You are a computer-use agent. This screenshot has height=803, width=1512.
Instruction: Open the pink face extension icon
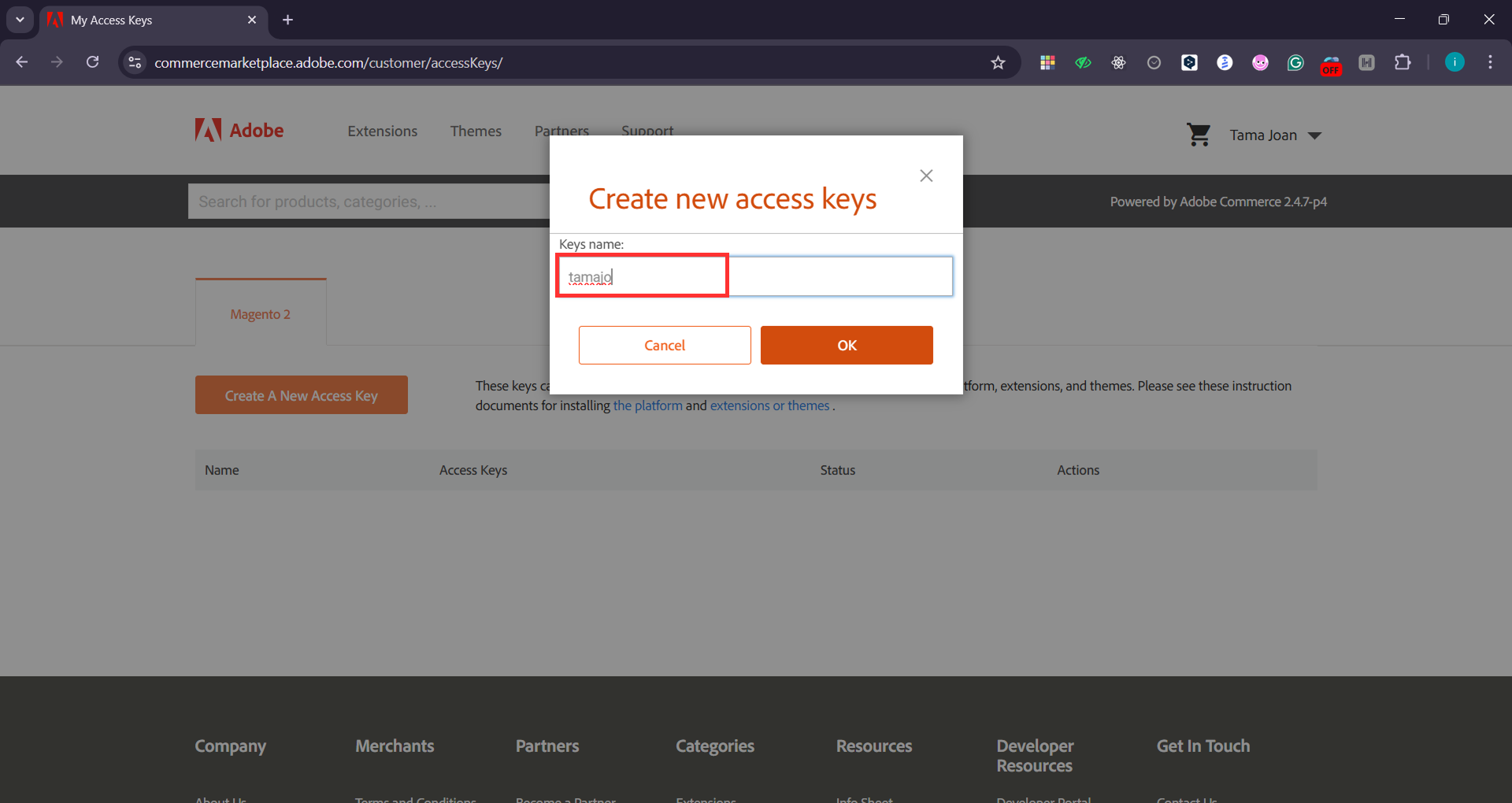[x=1260, y=62]
